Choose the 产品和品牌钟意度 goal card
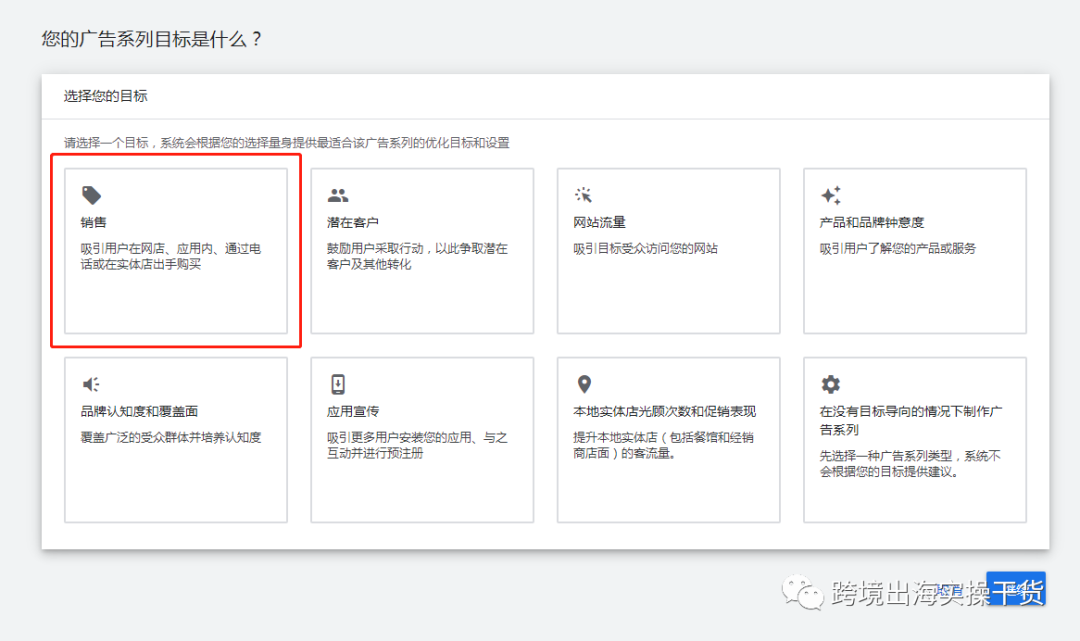The width and height of the screenshot is (1080, 641). click(913, 250)
